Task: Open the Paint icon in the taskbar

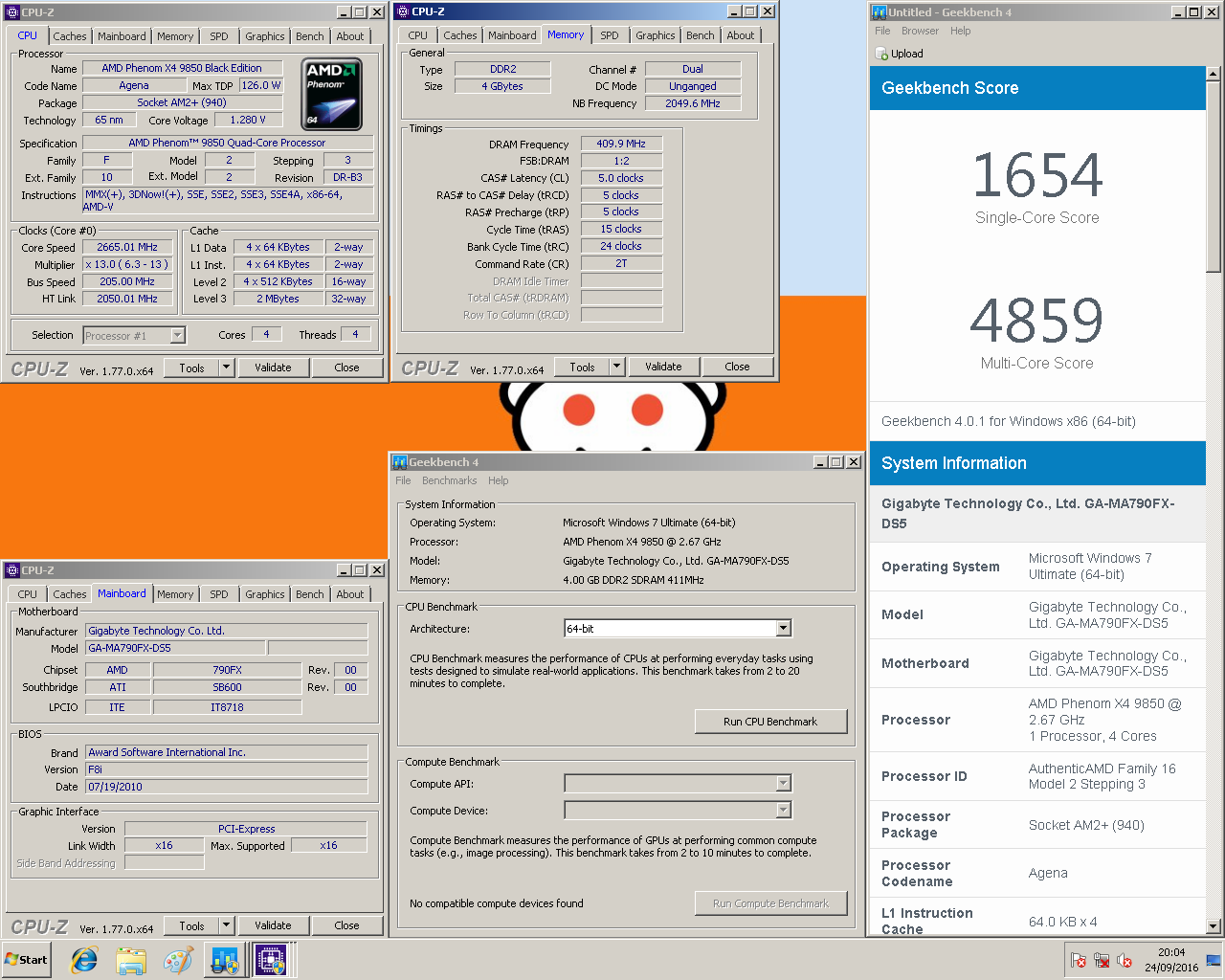Action: [177, 960]
